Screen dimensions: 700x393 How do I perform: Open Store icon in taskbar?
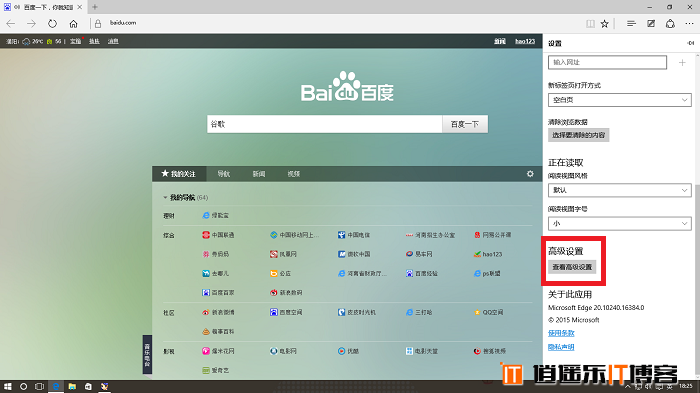pyautogui.click(x=88, y=386)
